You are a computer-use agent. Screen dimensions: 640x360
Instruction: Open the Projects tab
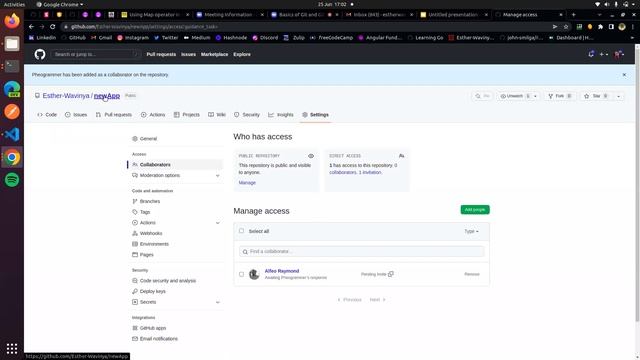tap(187, 115)
